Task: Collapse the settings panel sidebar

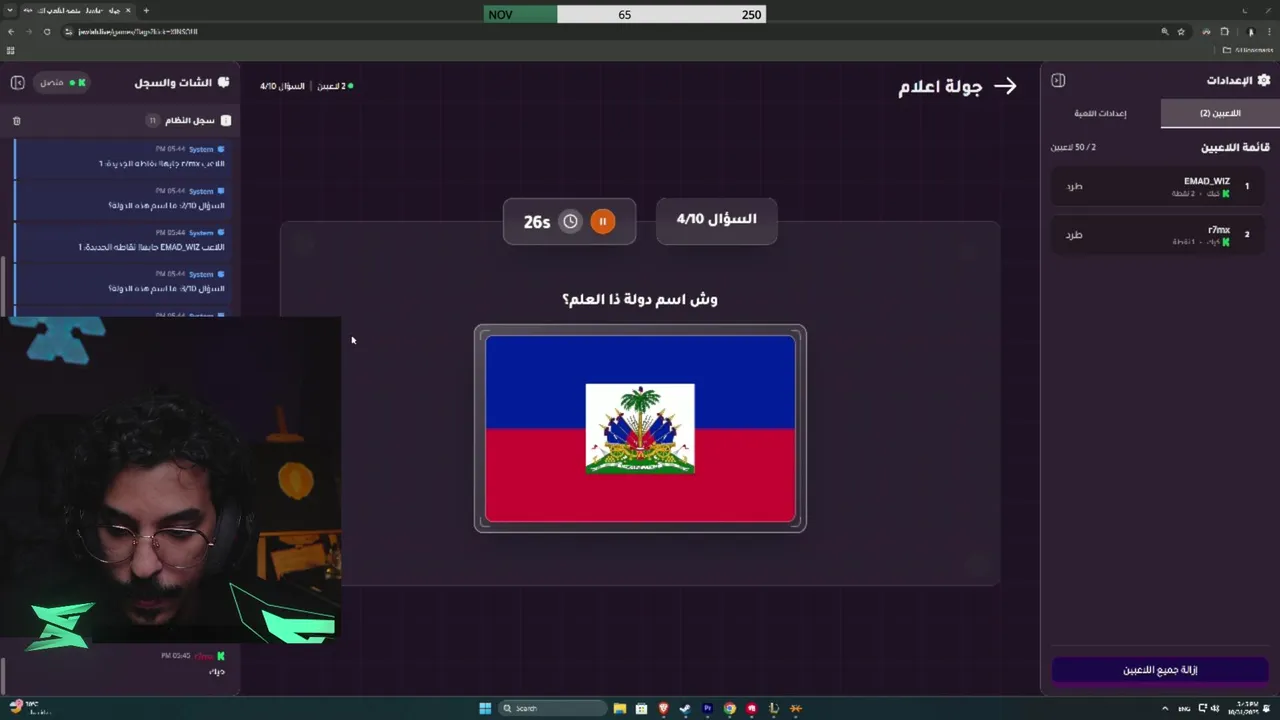Action: pos(1058,80)
